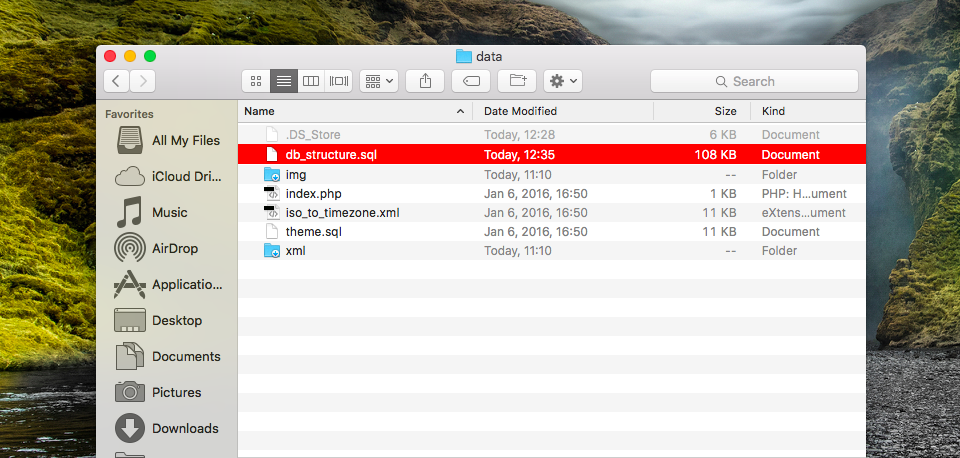Click the db_structure.sql file name
Screen dimensions: 960x458
pos(331,155)
